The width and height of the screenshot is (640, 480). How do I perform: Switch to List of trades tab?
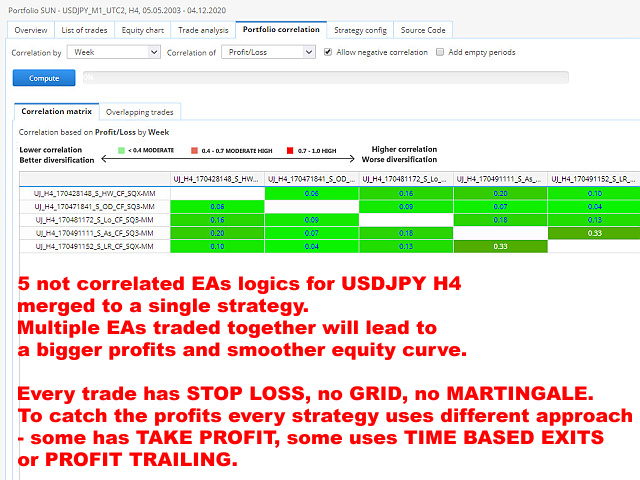(86, 30)
